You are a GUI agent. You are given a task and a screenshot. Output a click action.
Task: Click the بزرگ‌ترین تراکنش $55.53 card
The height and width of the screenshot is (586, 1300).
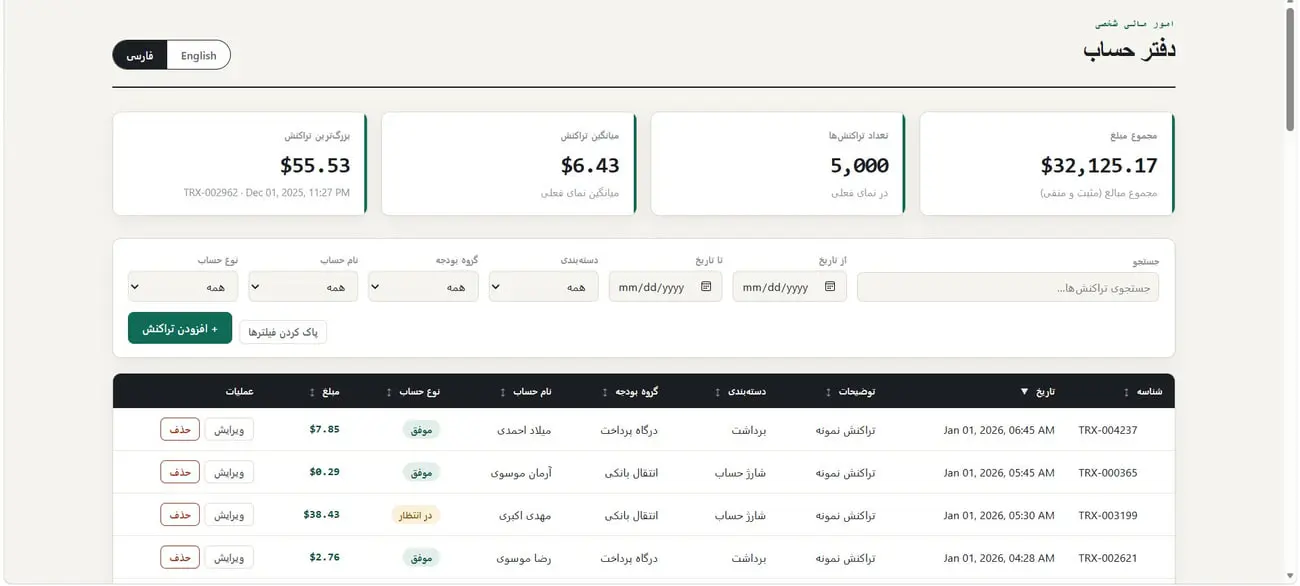click(240, 164)
